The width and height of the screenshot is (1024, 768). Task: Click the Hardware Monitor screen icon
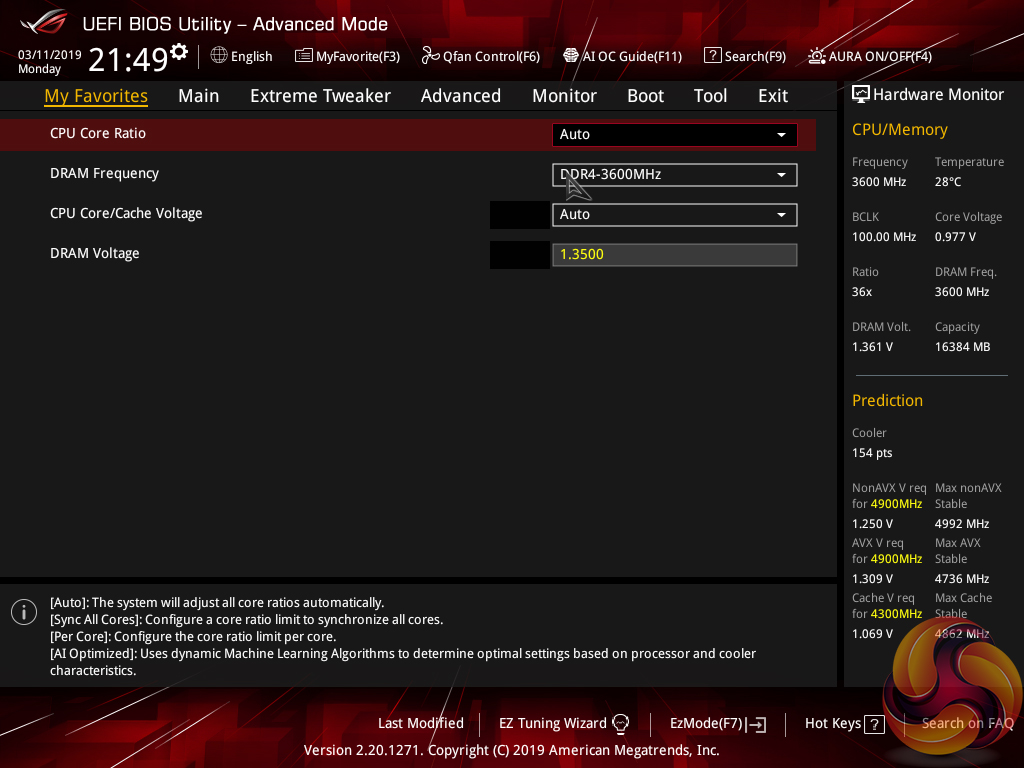[x=861, y=95]
